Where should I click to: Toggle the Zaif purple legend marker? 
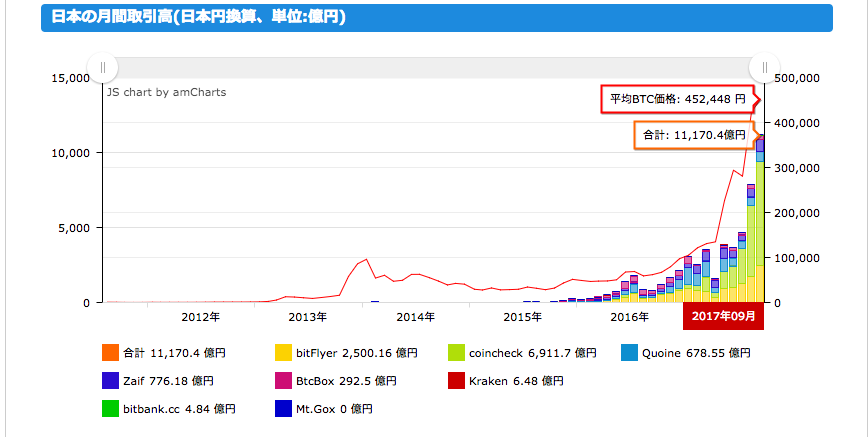(110, 381)
